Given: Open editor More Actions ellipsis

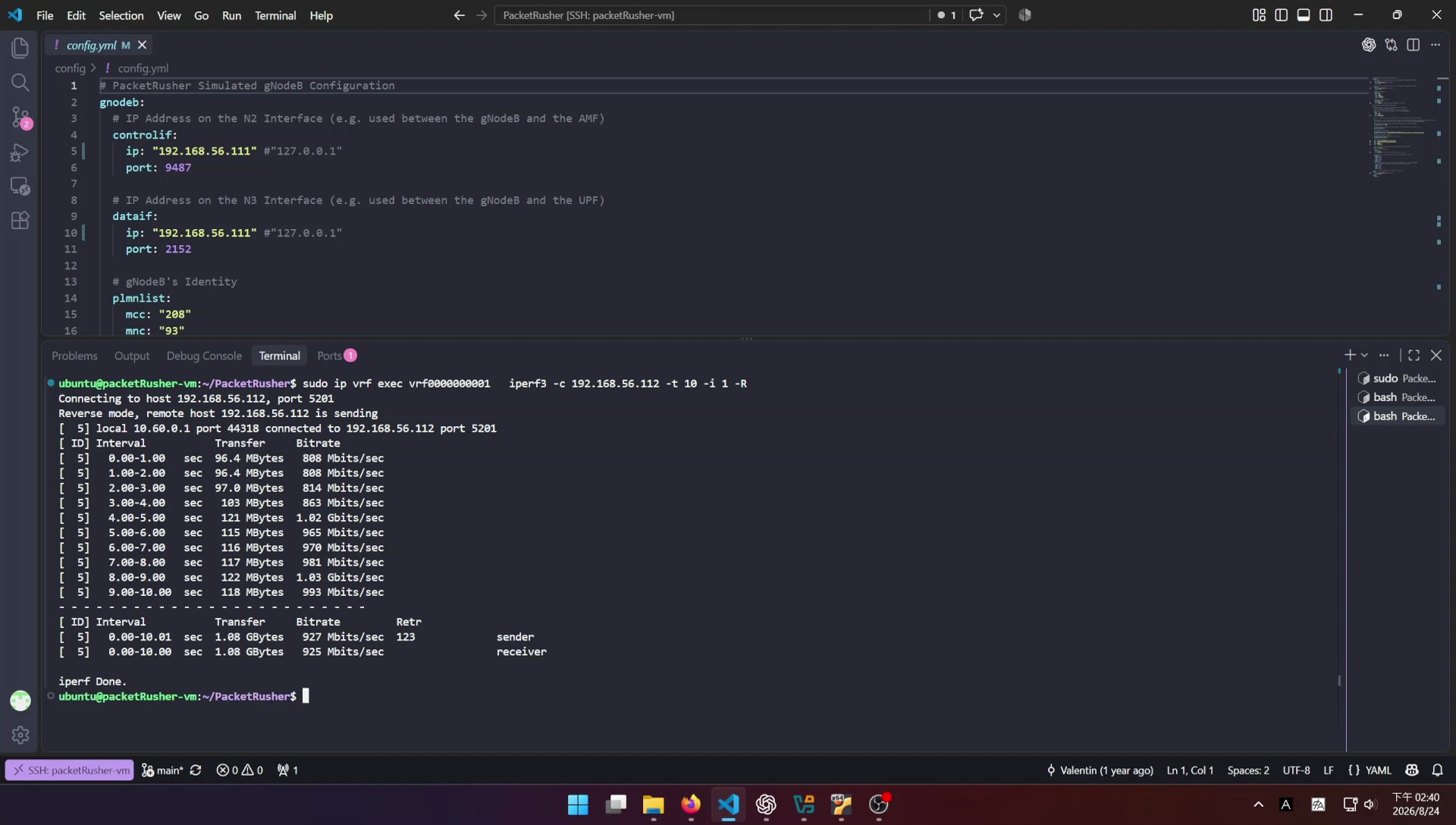Looking at the screenshot, I should click(x=1436, y=45).
